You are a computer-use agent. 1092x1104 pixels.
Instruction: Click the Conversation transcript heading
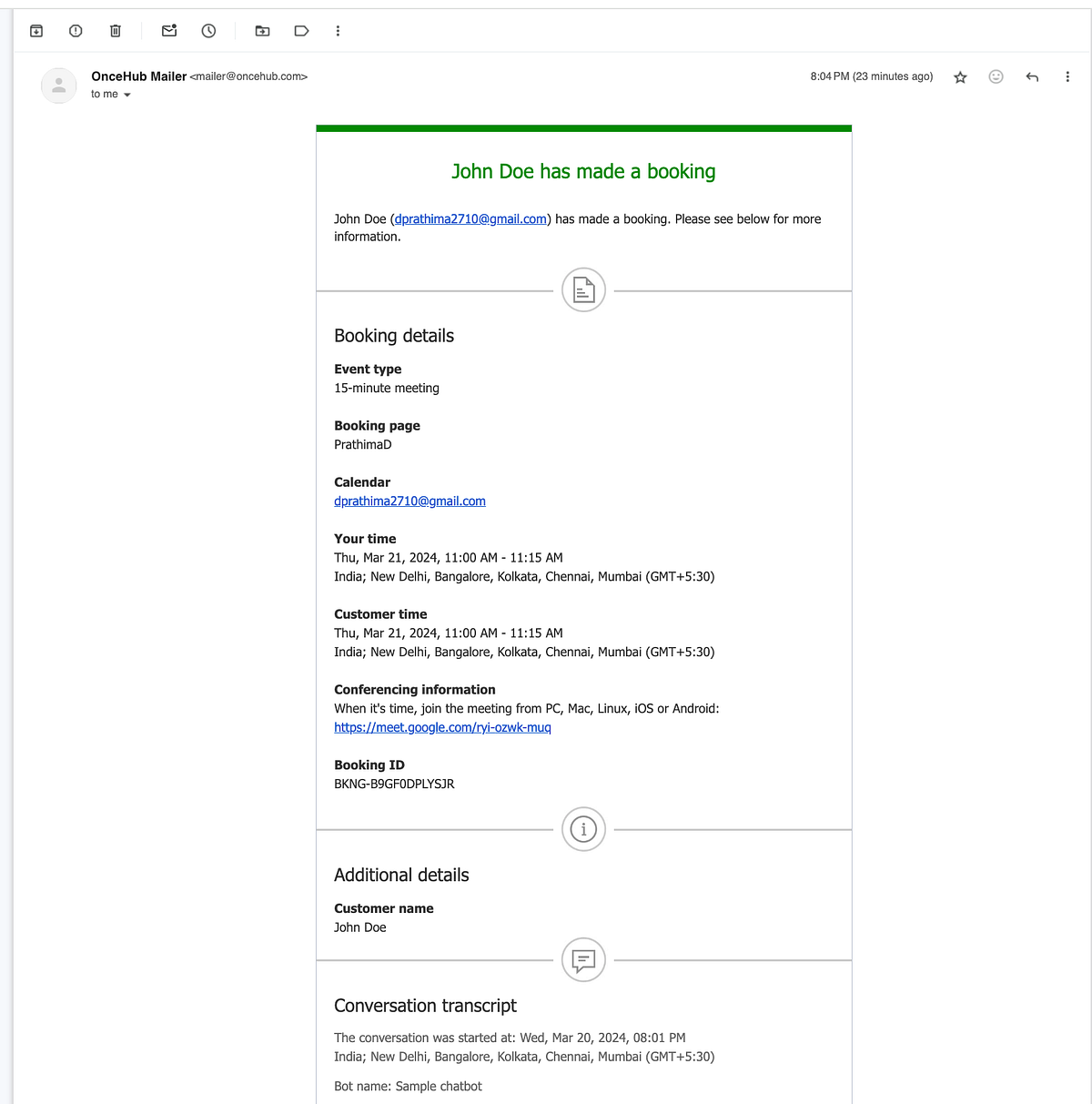[x=425, y=1006]
